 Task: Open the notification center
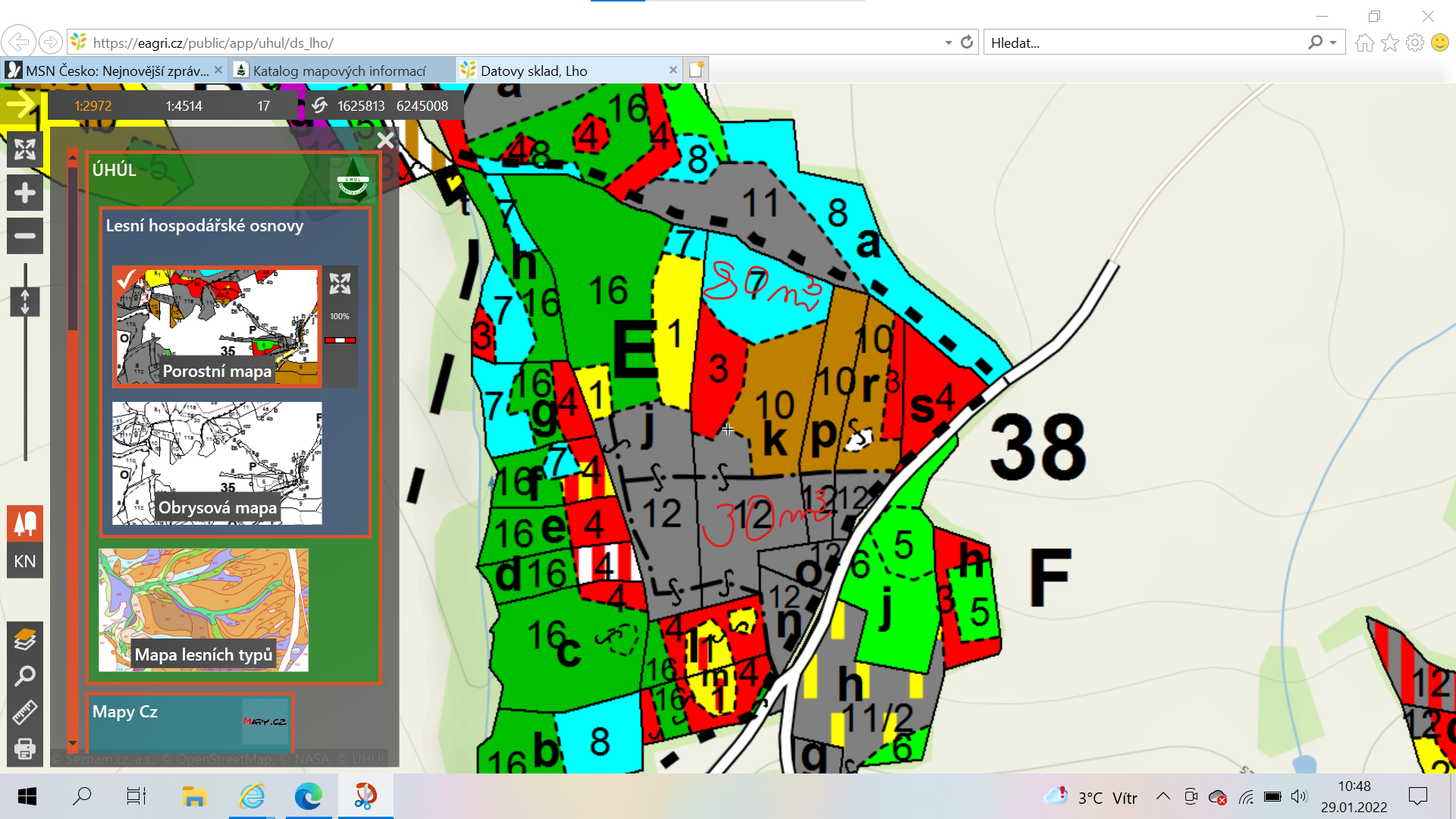click(1417, 796)
